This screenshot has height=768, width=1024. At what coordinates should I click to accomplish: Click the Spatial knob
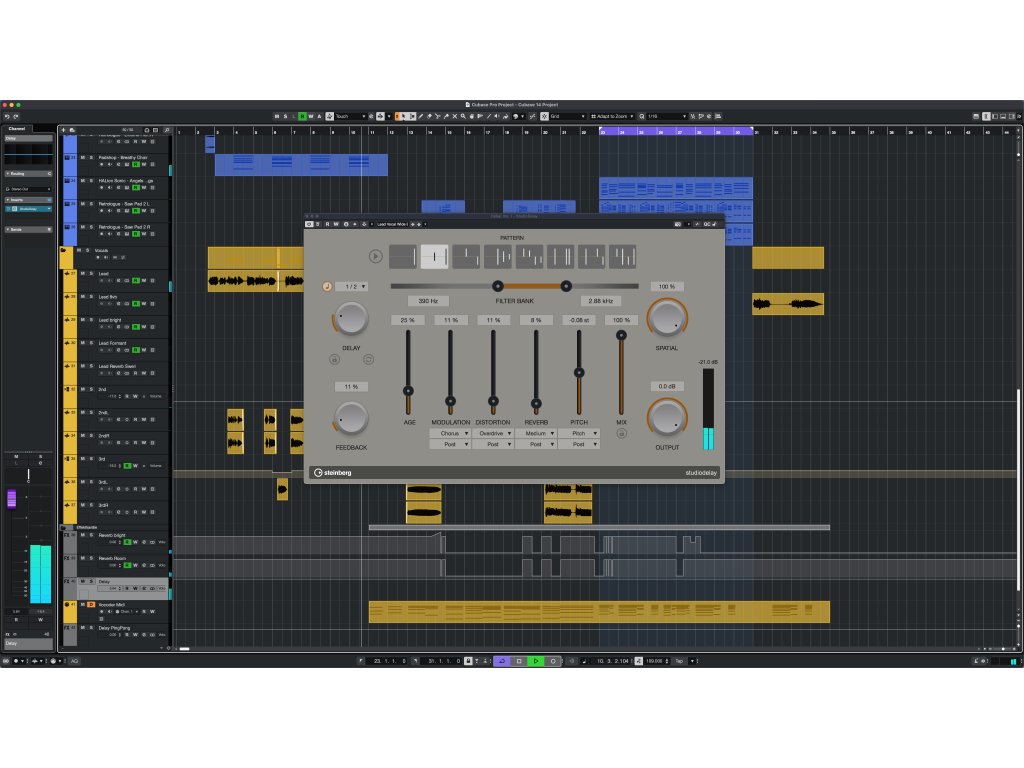(x=667, y=318)
